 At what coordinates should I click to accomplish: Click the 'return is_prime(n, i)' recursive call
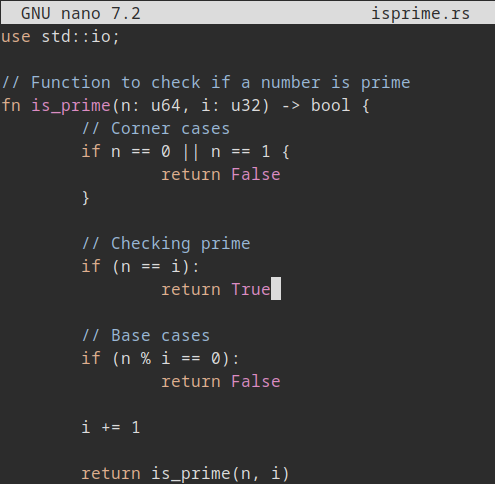[185, 474]
